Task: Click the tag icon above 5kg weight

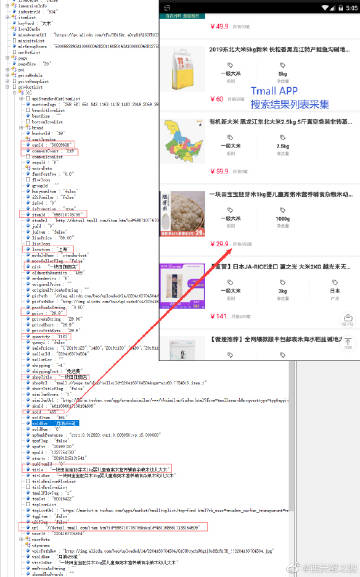Action: [282, 66]
